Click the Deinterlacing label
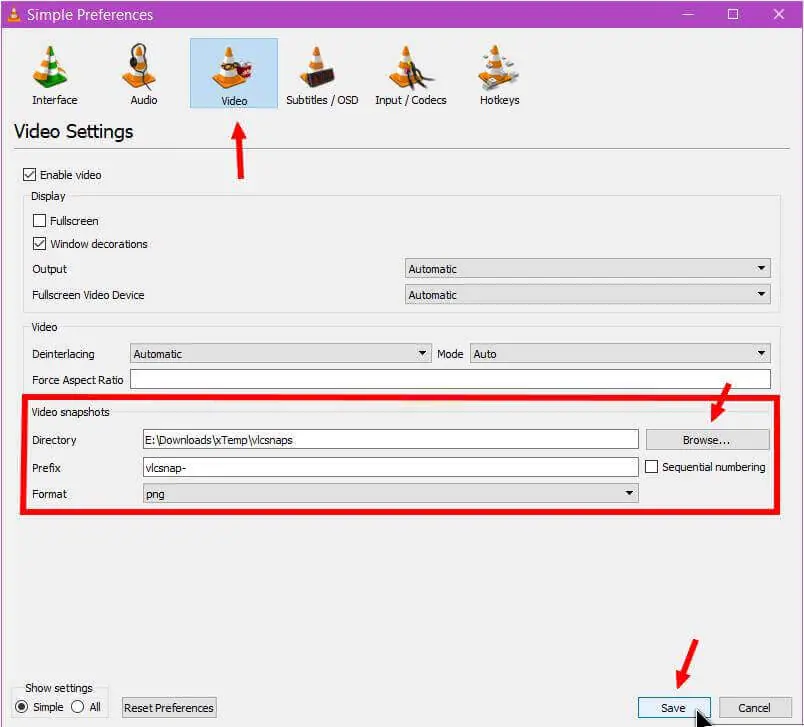The width and height of the screenshot is (804, 727). click(x=63, y=354)
